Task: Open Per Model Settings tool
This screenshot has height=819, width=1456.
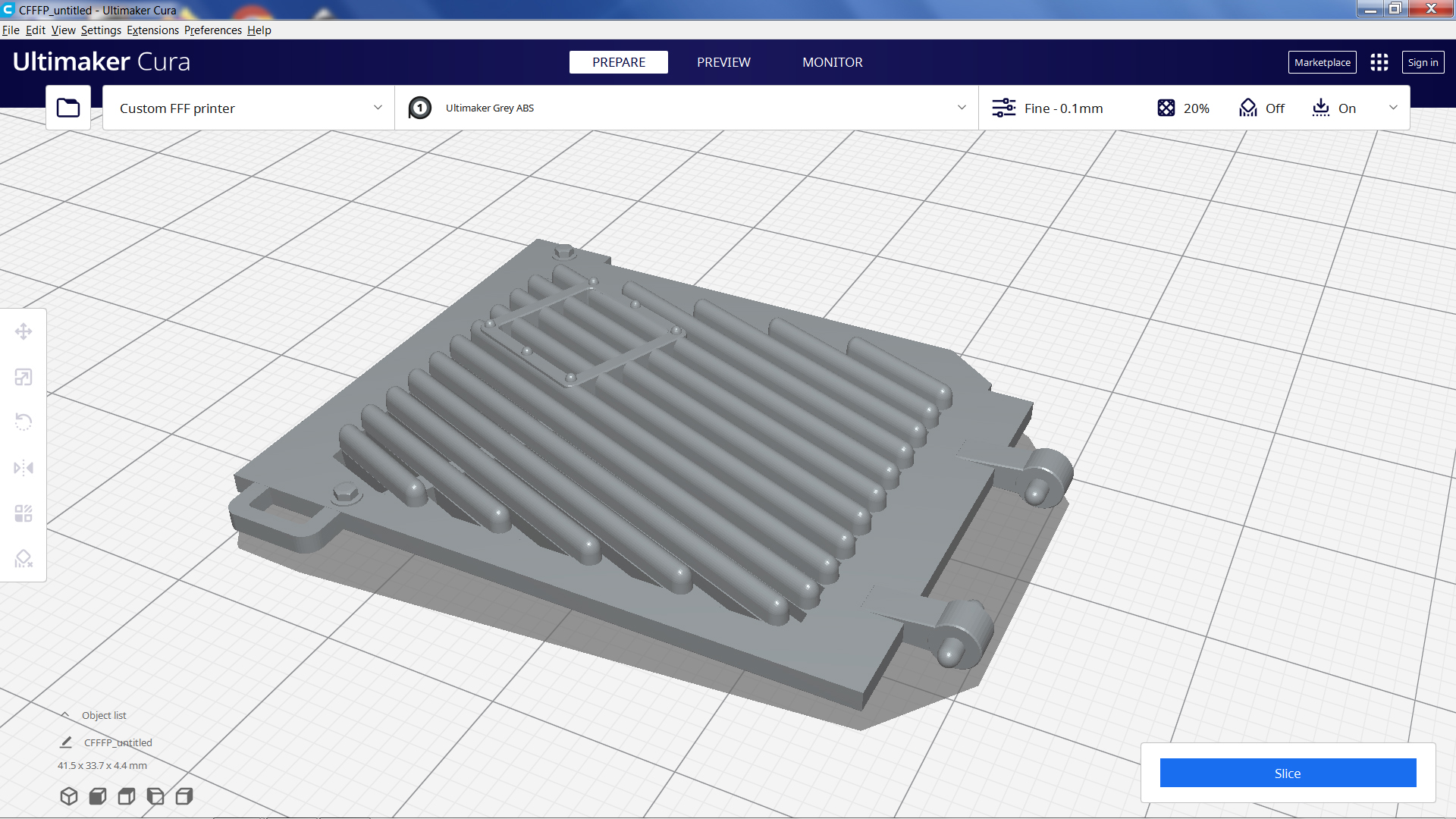Action: (x=24, y=513)
